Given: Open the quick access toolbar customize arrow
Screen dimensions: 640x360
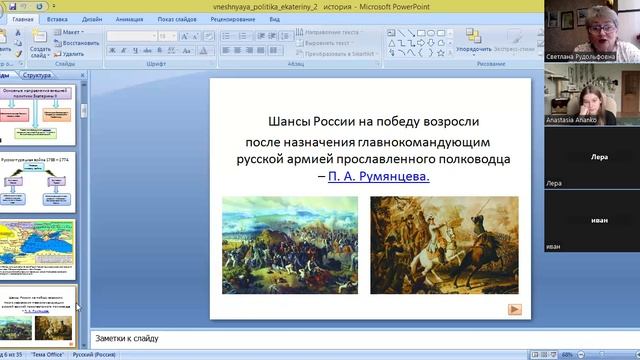Looking at the screenshot, I should click(x=53, y=6).
